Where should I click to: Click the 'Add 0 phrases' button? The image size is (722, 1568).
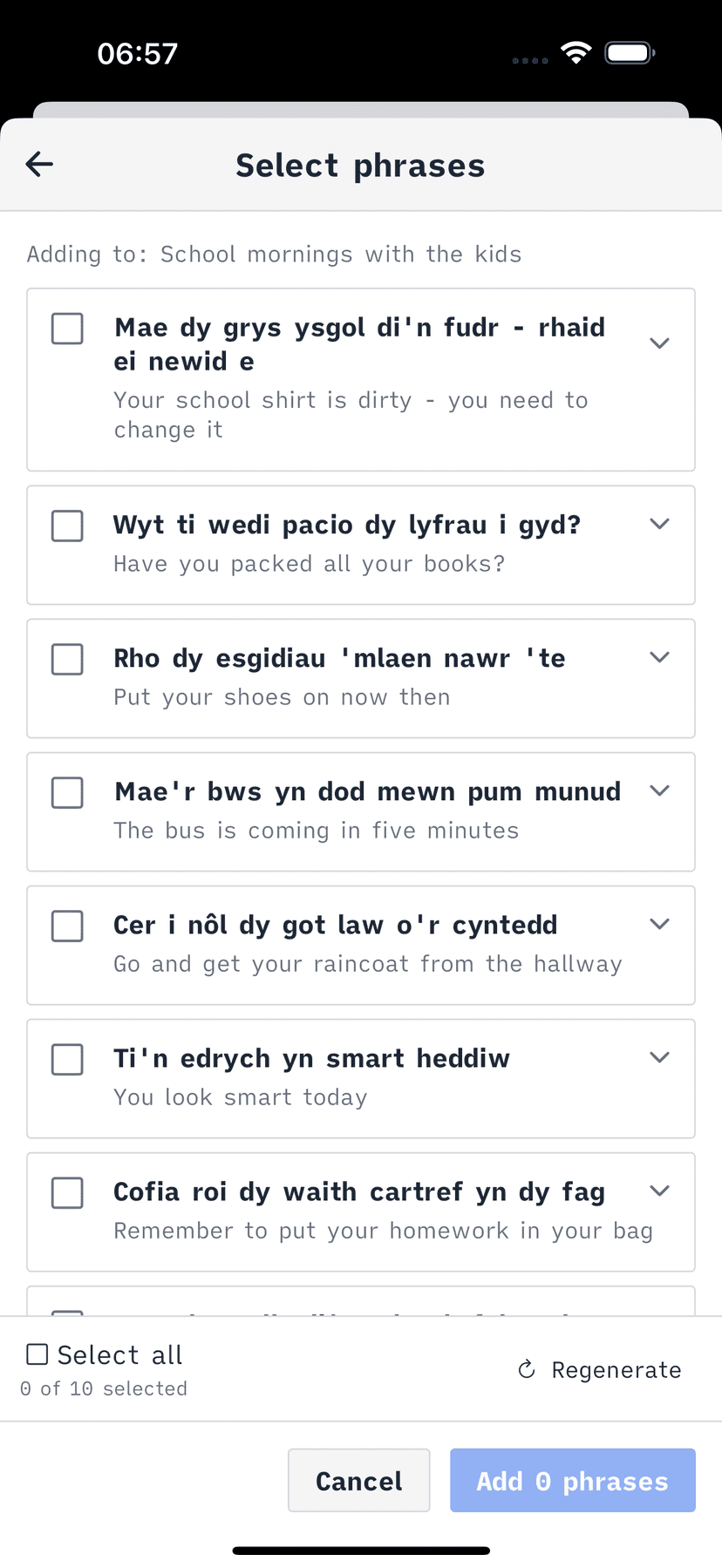point(573,1480)
